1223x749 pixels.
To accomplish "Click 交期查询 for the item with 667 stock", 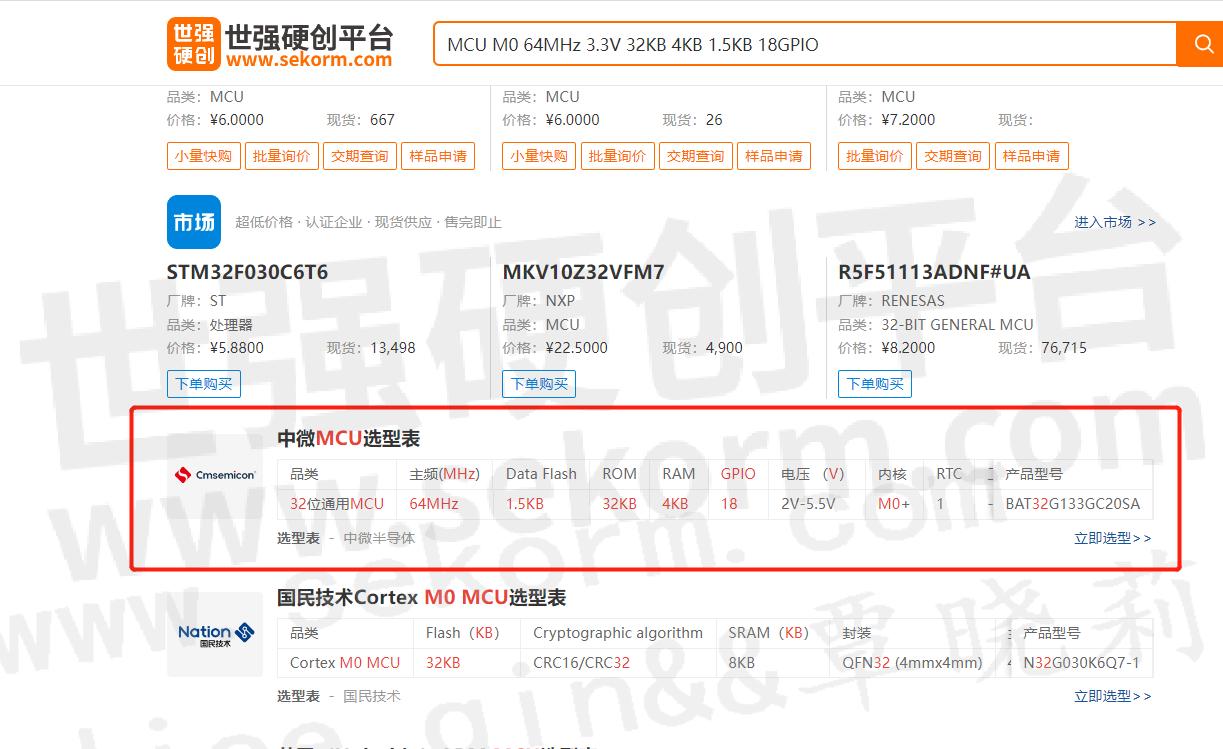I will point(360,156).
